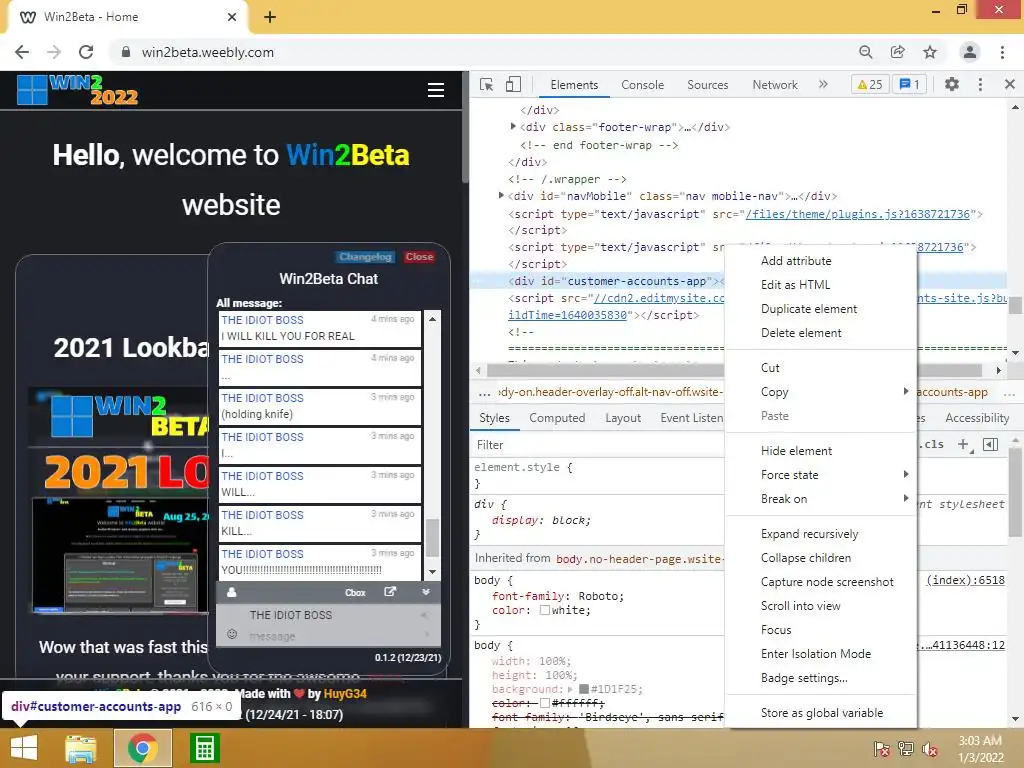Open File Explorer from taskbar

[80, 748]
